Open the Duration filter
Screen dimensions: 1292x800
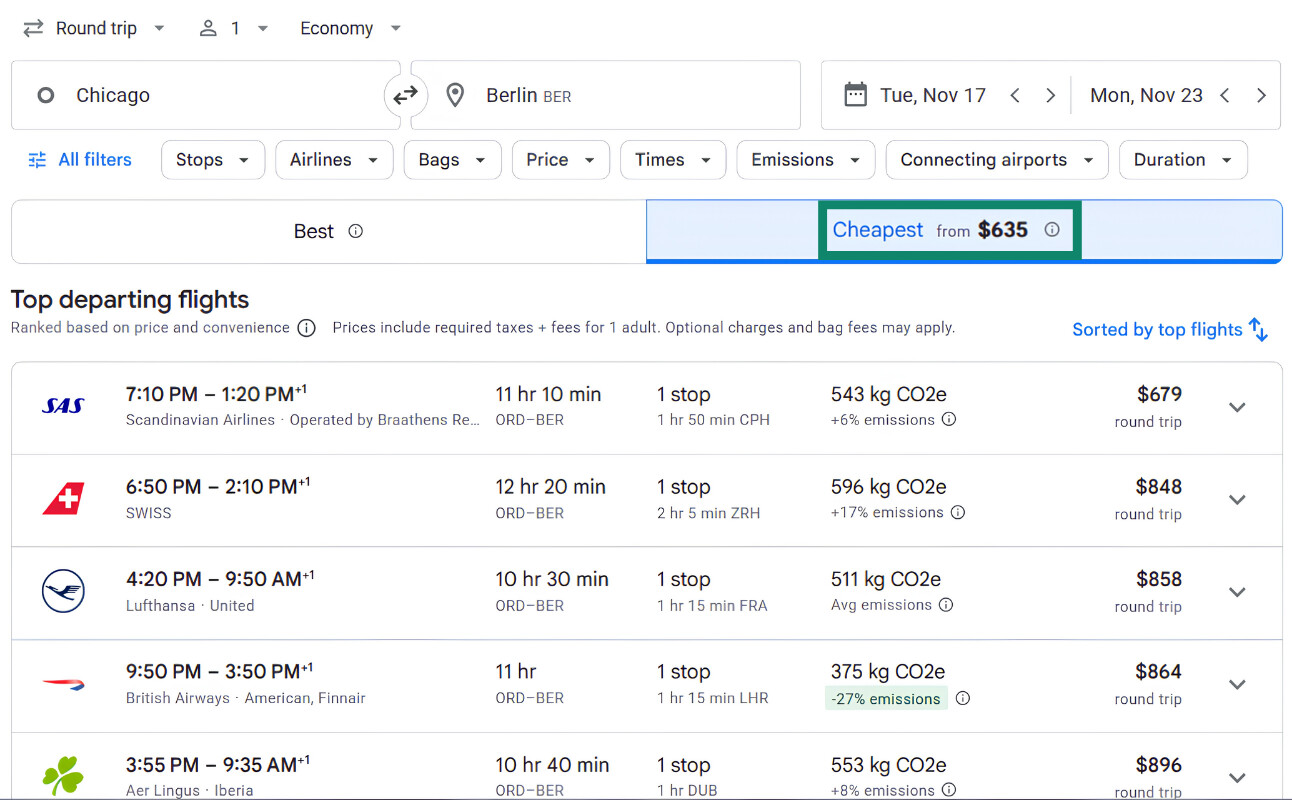[1183, 160]
